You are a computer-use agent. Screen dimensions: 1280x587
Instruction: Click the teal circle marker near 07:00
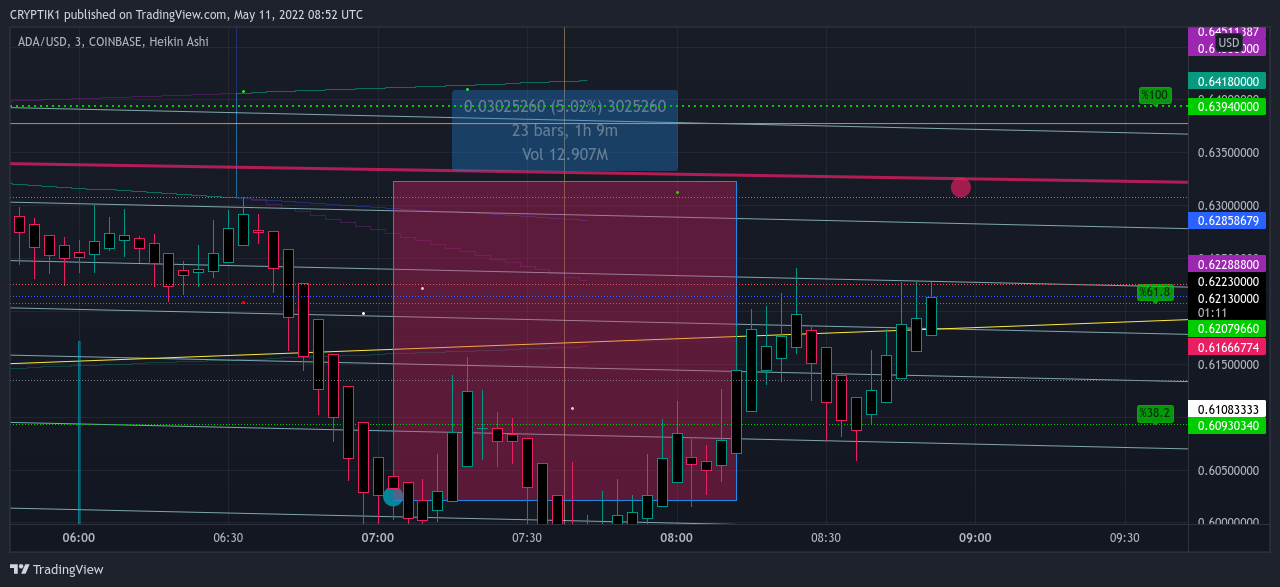pyautogui.click(x=393, y=495)
